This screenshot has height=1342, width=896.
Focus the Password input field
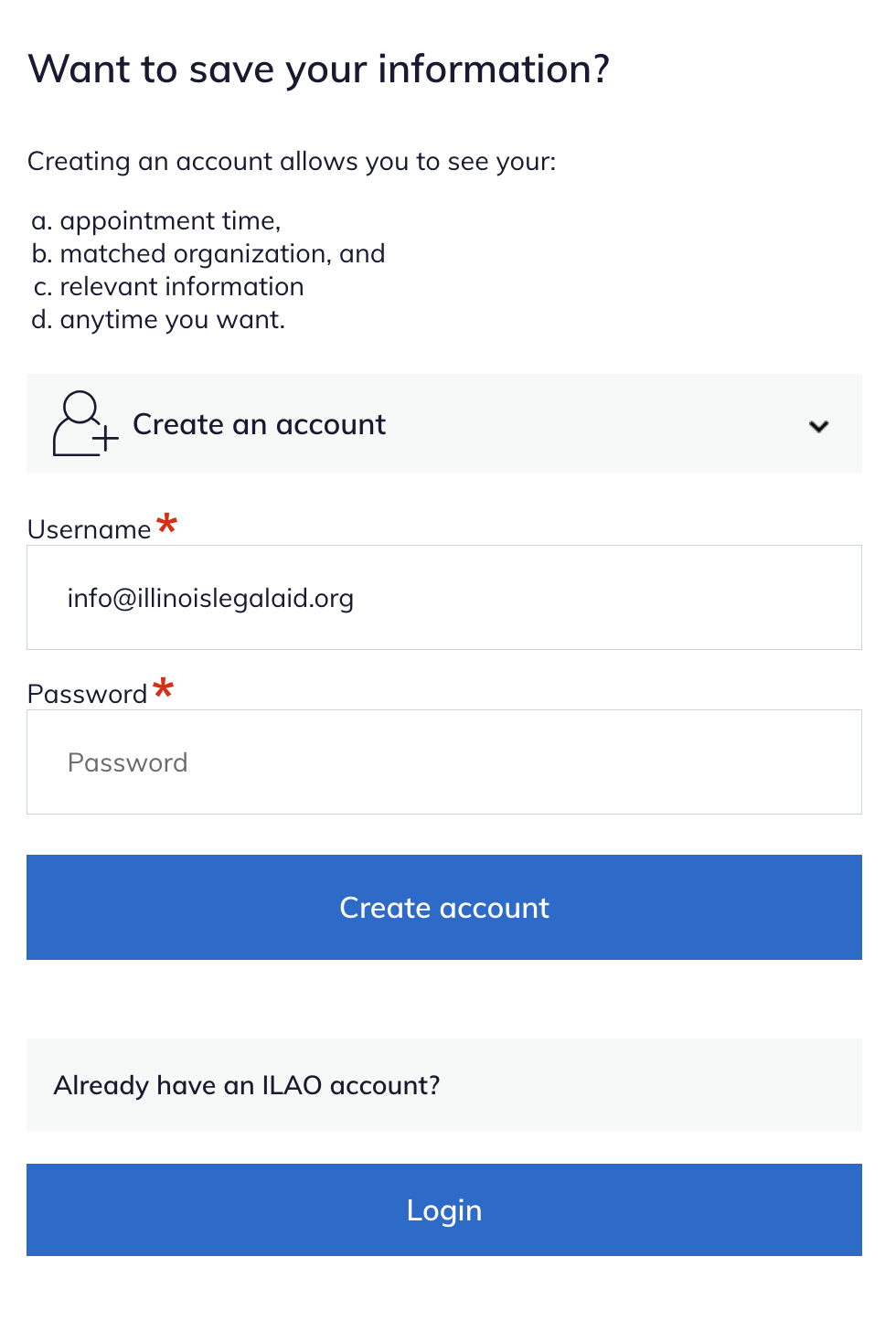[x=444, y=762]
